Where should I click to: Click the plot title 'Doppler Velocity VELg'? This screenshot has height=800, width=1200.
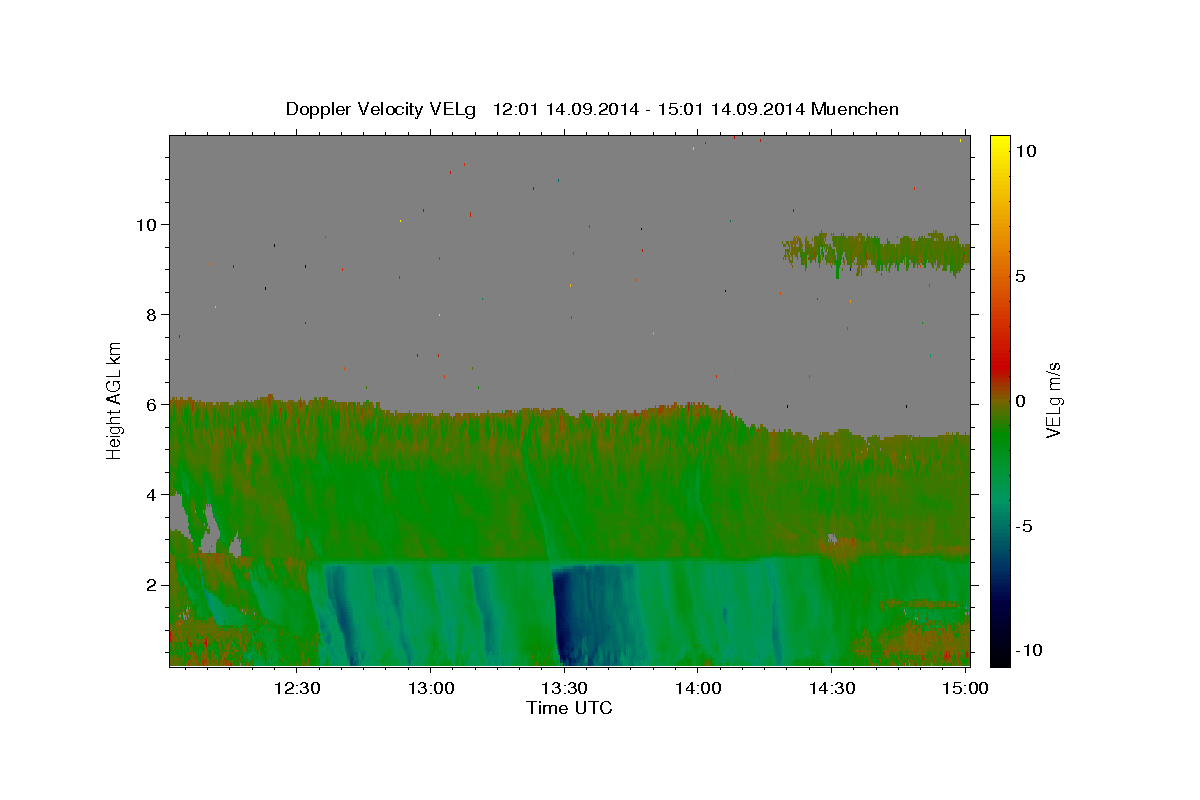click(379, 109)
